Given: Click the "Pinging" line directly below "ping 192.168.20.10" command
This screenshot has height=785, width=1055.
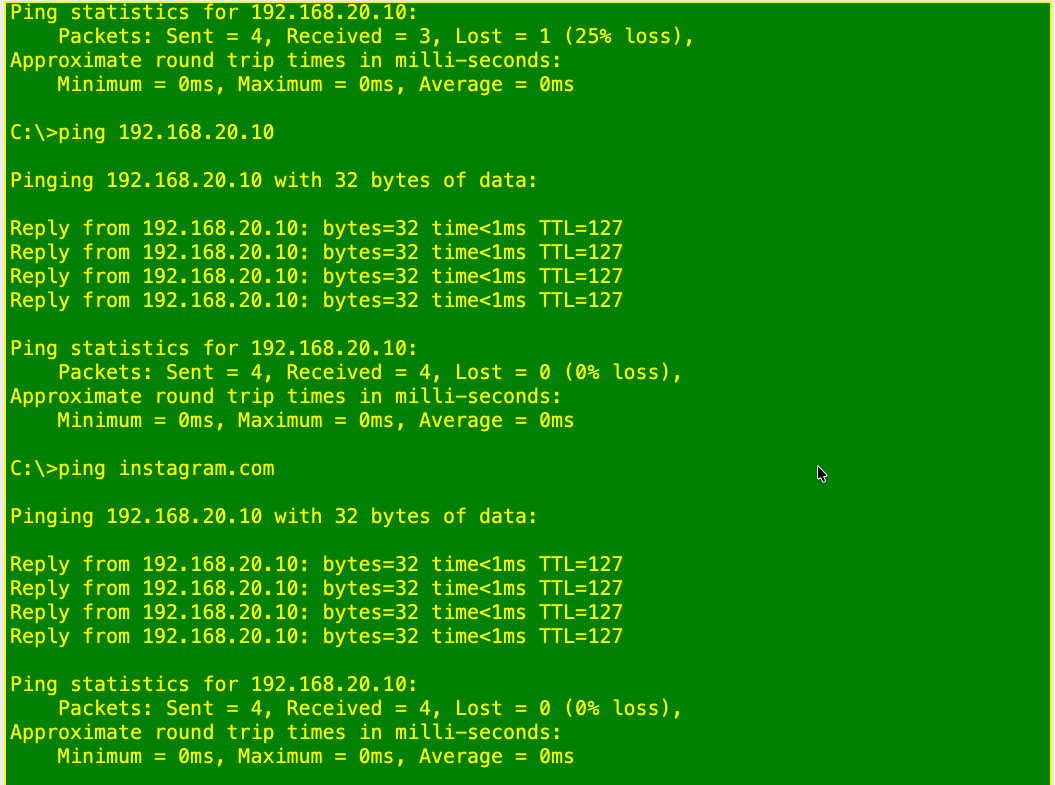Looking at the screenshot, I should coord(273,181).
